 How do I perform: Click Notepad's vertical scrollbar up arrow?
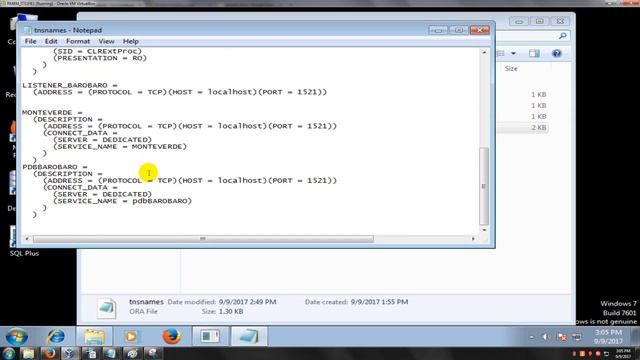tap(484, 53)
